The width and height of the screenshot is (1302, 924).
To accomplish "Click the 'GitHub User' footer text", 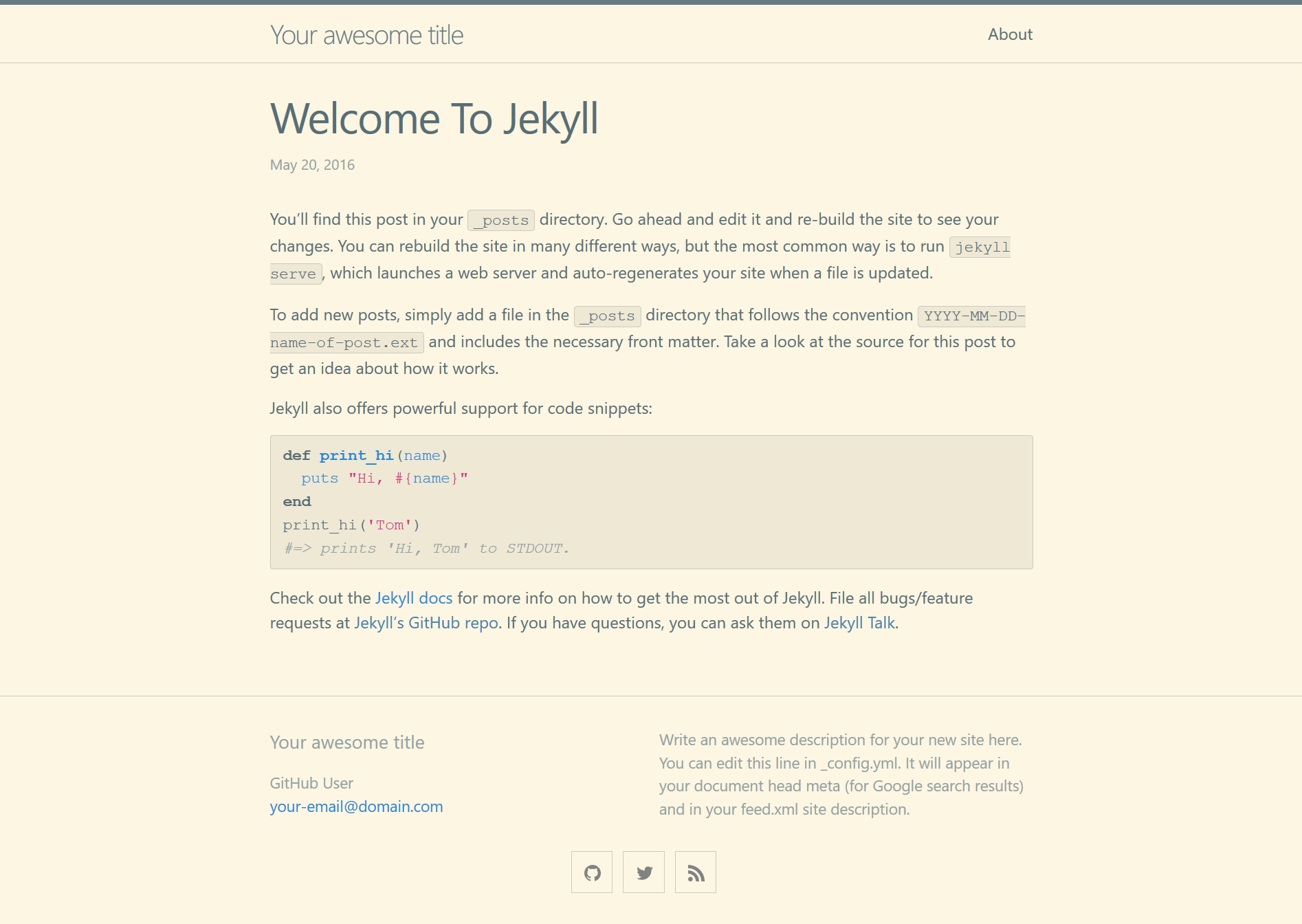I will [311, 783].
